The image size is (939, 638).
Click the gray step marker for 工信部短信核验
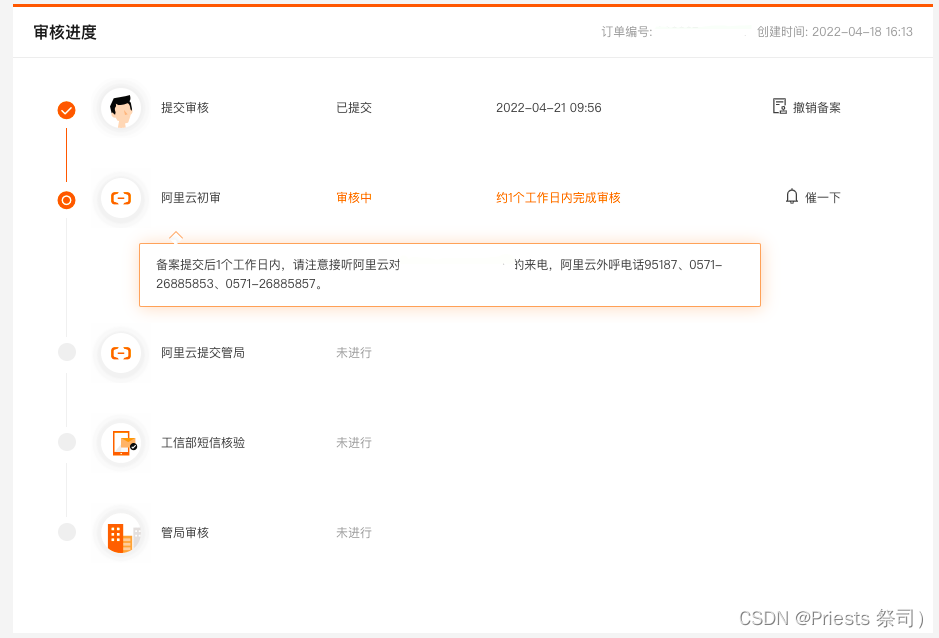67,442
